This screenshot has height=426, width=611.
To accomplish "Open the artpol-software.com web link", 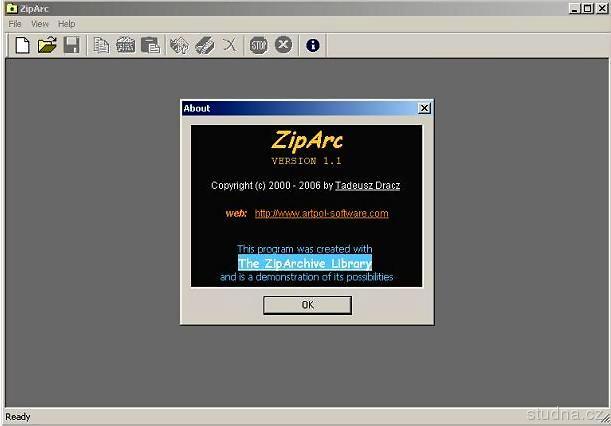I will point(321,213).
